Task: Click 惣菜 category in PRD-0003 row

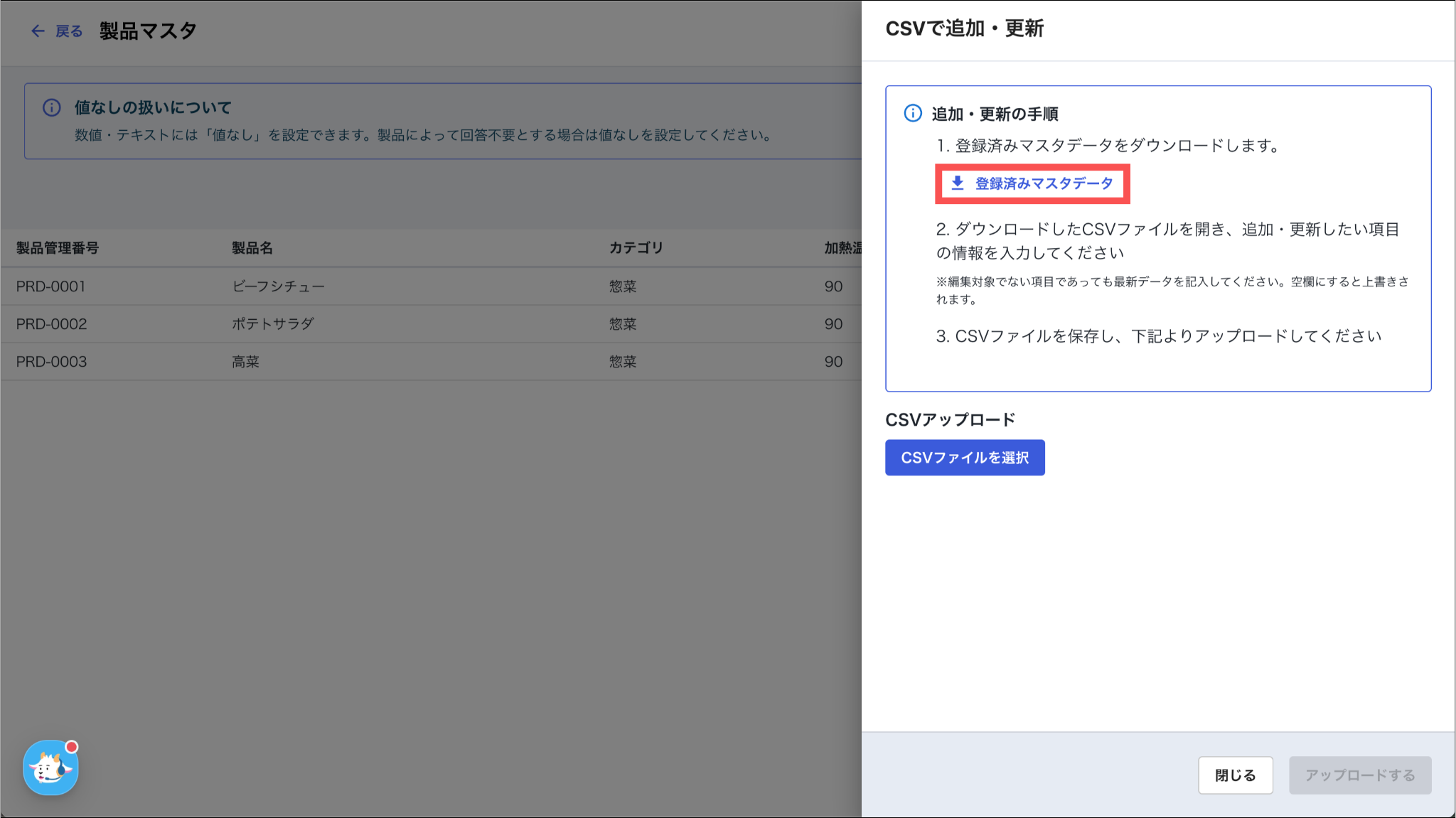Action: coord(622,362)
